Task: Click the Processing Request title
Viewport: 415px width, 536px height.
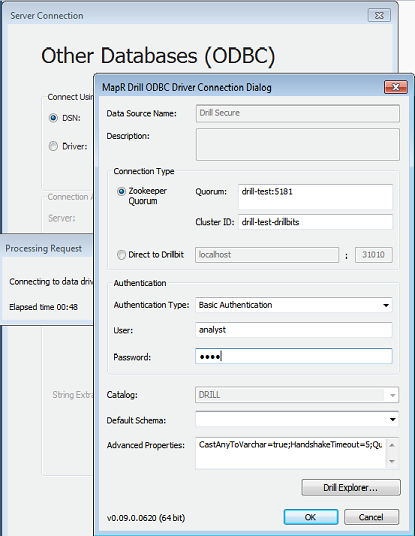Action: point(43,249)
